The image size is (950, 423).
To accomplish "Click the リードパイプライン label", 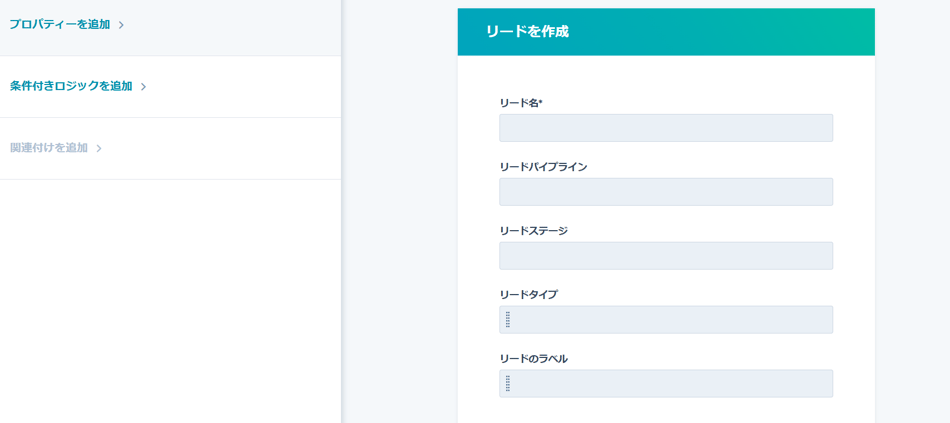I will coord(543,167).
